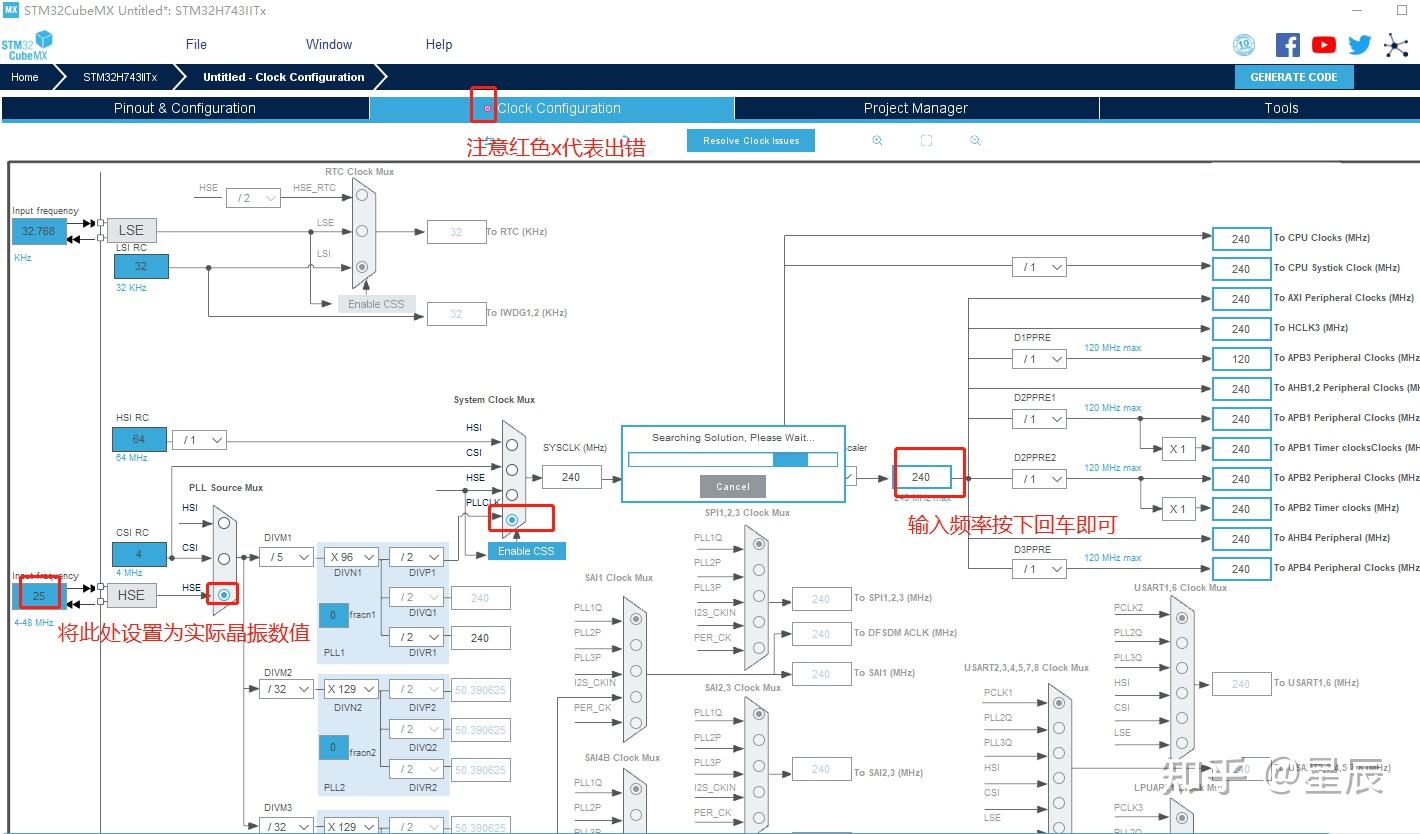Open the DIVN1 X 96 multiplier dropdown

point(351,557)
